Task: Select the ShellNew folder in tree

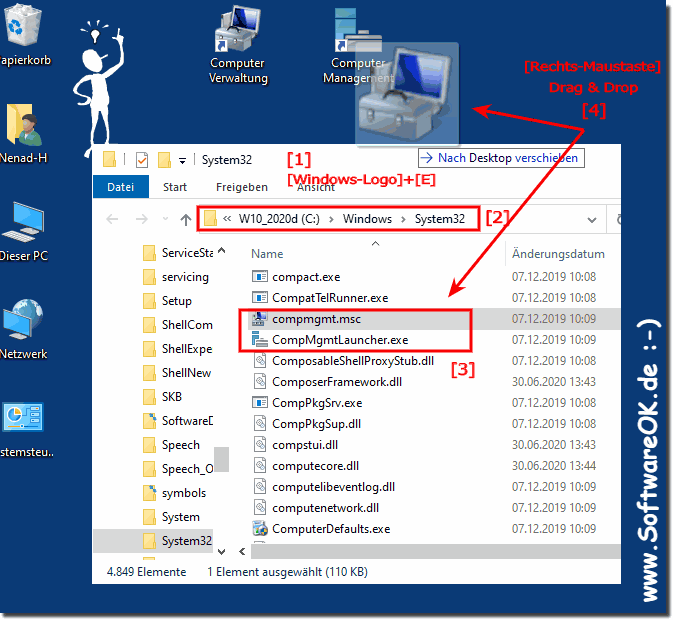Action: [x=177, y=373]
